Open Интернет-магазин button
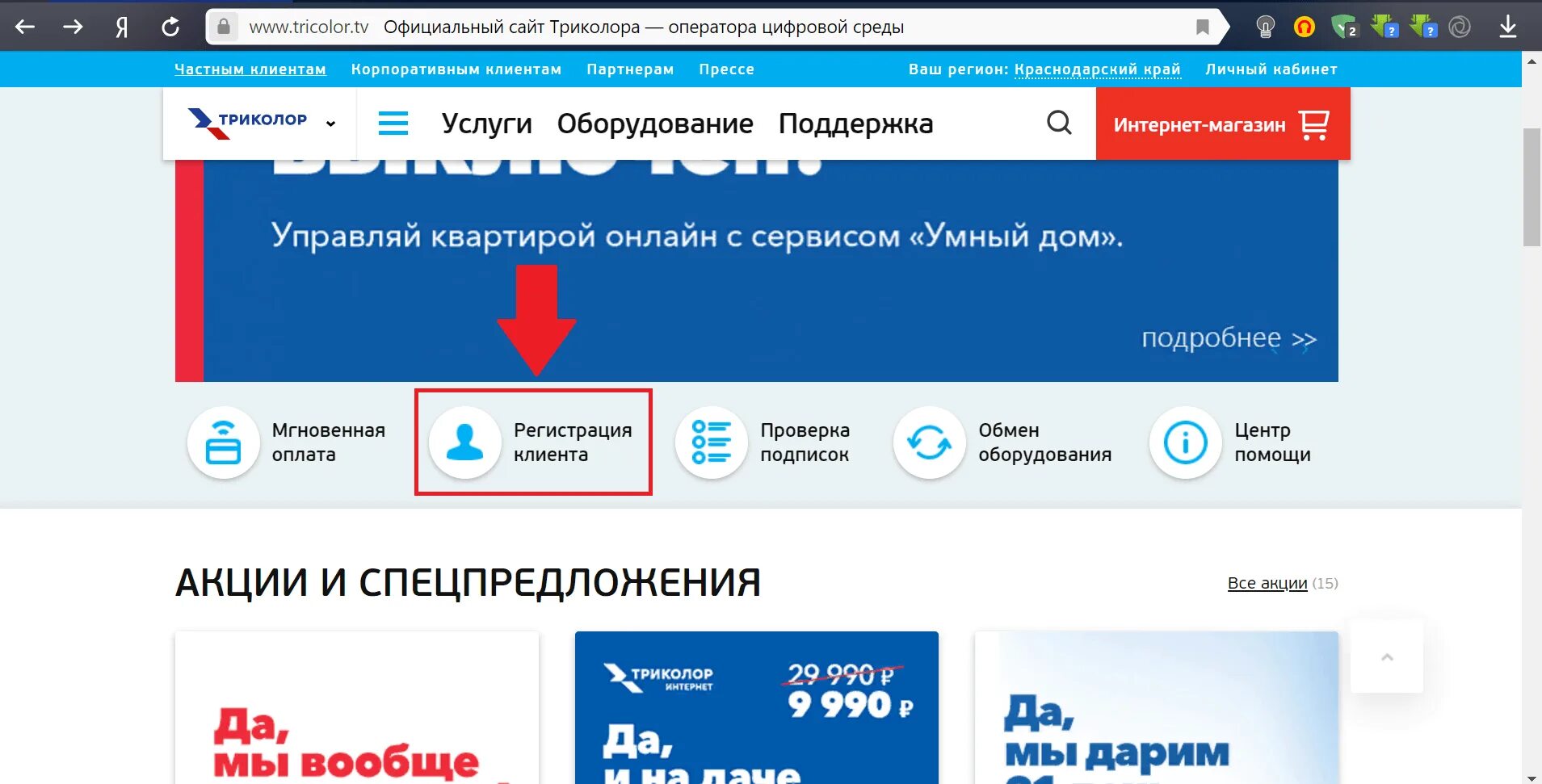 (1223, 124)
